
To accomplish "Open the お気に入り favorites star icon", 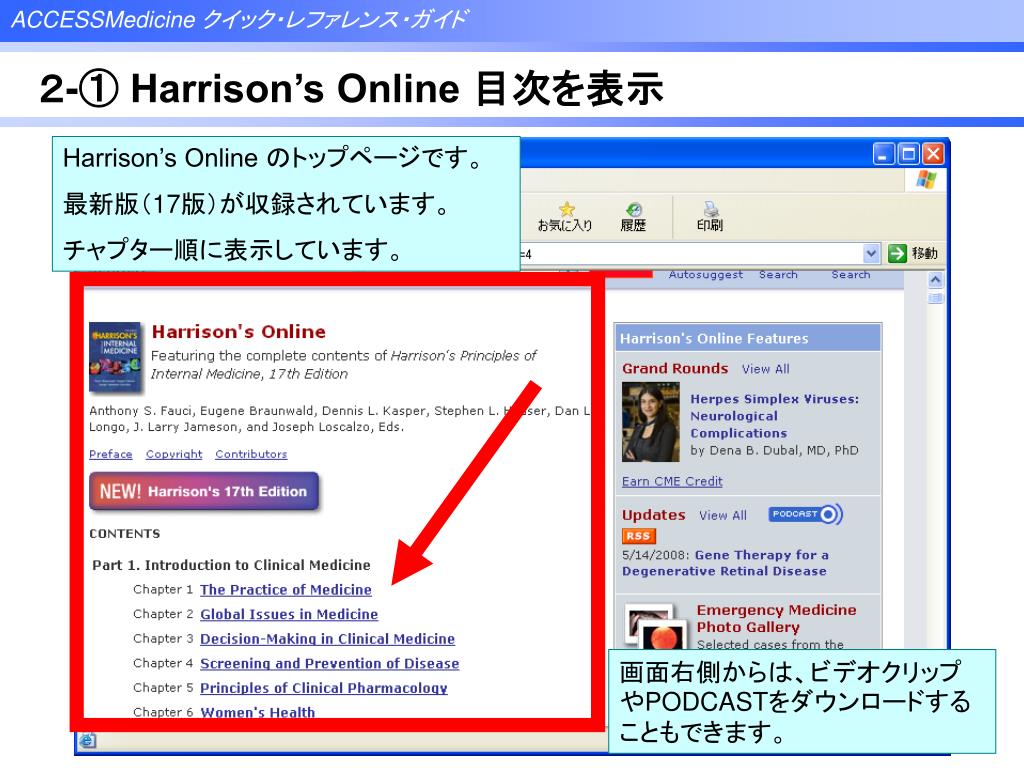I will 566,210.
